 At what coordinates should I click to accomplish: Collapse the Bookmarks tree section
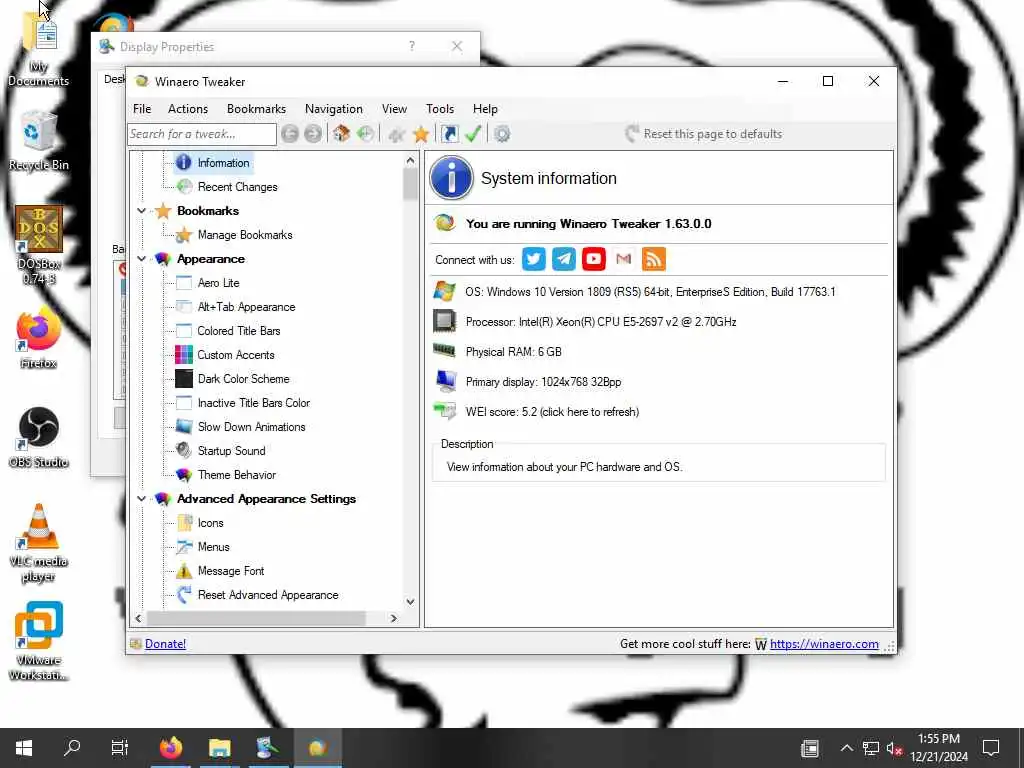[142, 211]
